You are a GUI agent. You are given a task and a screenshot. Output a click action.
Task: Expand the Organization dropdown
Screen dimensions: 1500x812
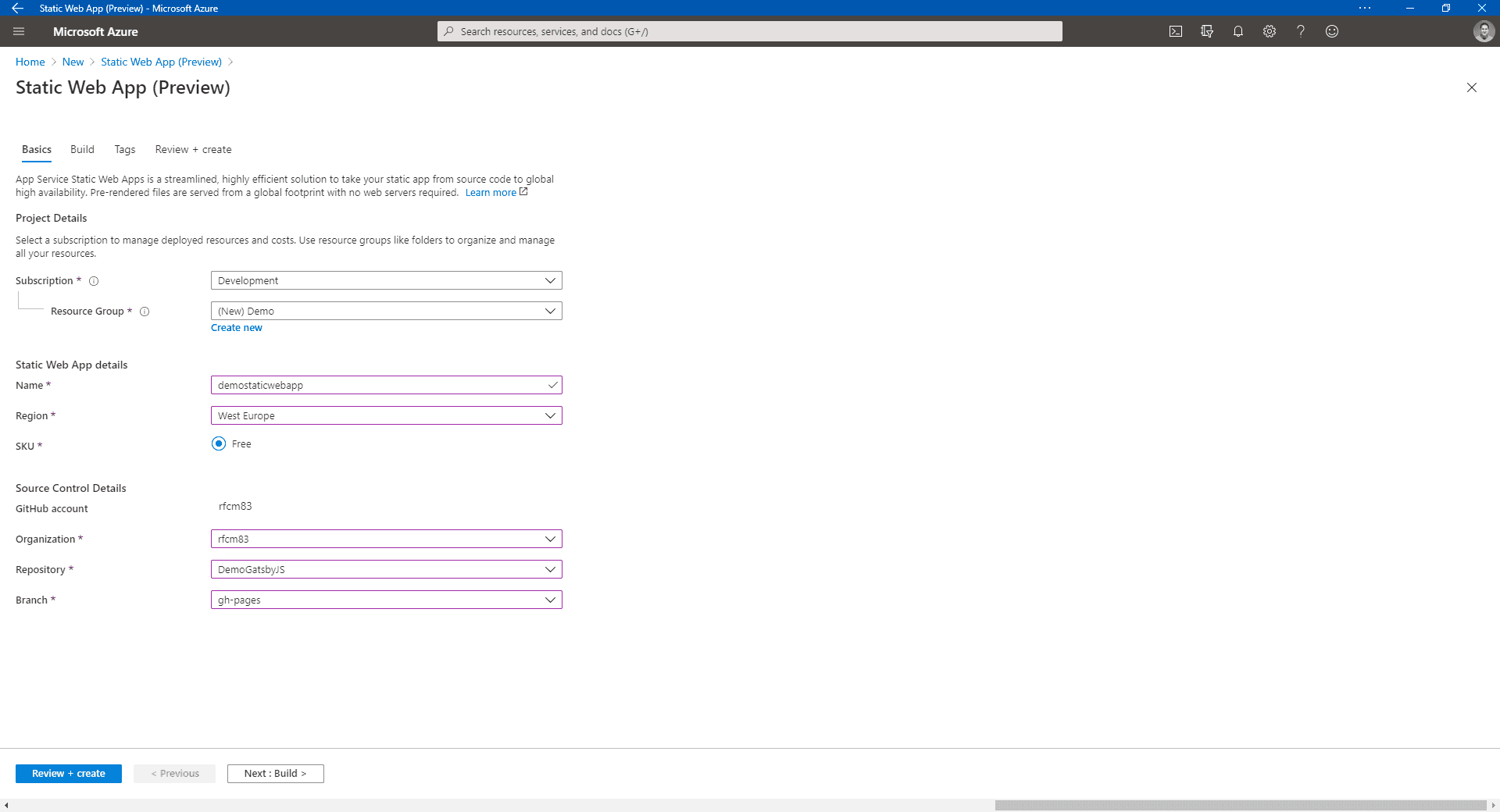[x=386, y=539]
